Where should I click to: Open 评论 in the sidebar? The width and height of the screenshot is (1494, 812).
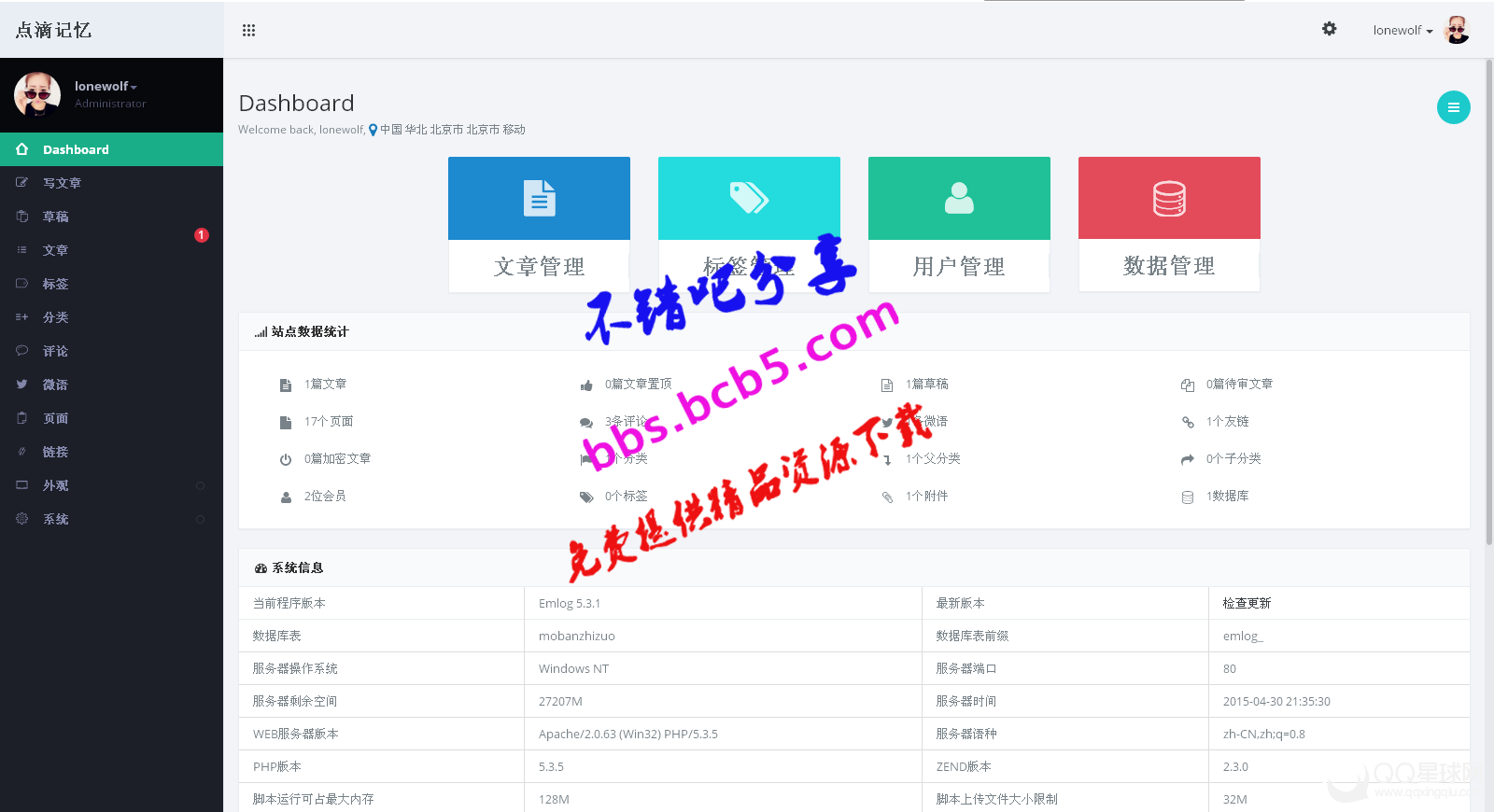click(x=111, y=351)
